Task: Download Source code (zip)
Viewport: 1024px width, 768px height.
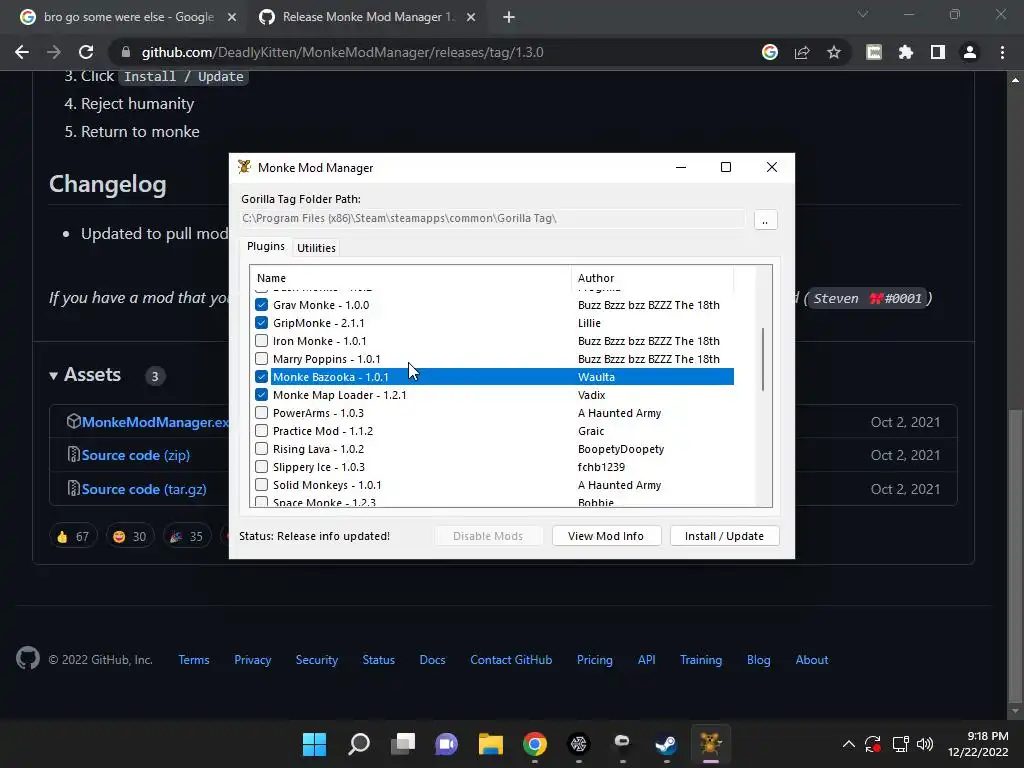Action: point(136,455)
